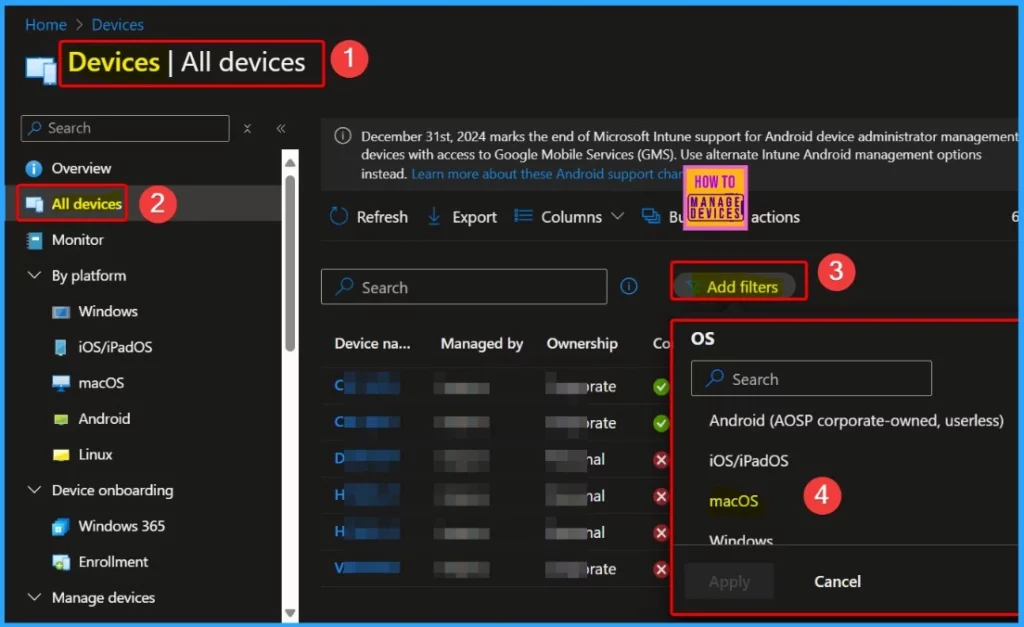This screenshot has height=627, width=1024.
Task: Open the Learn more Android support link
Action: tap(547, 174)
